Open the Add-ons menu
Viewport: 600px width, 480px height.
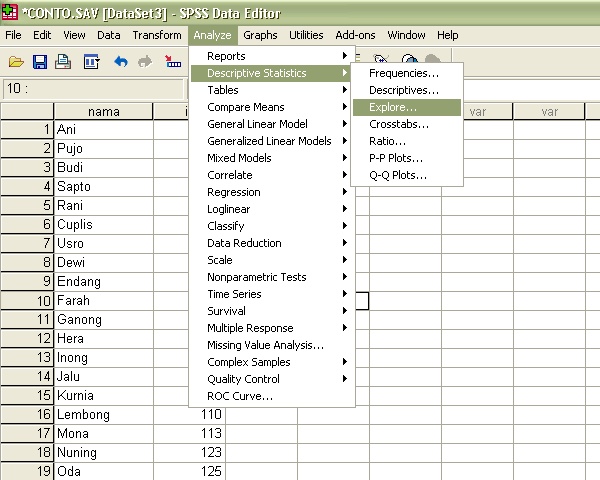[x=355, y=35]
